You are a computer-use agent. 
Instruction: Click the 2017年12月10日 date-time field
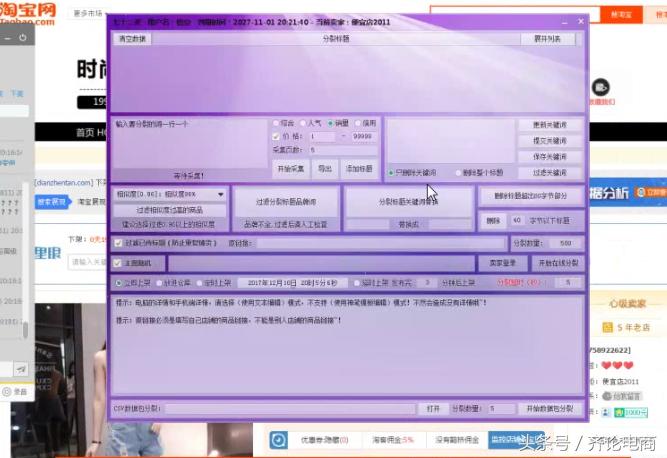coord(292,283)
